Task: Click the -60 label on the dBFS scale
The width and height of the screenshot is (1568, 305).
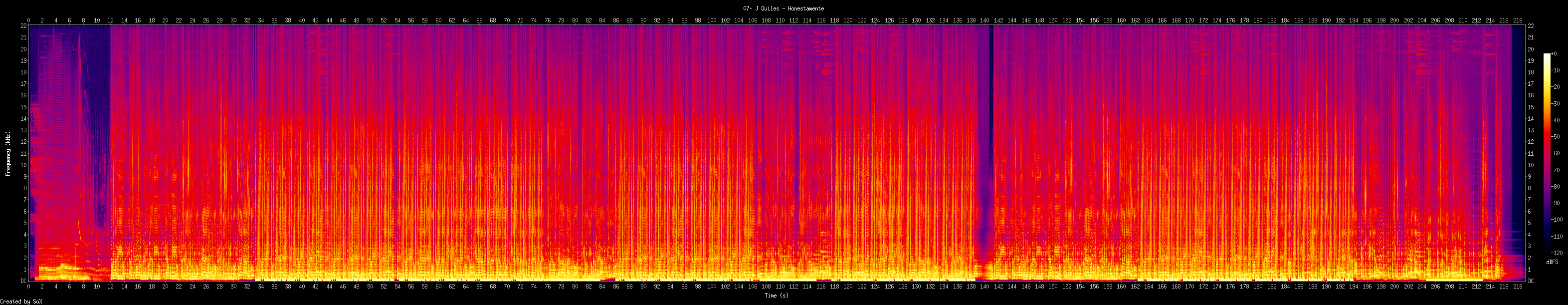Action: (x=1557, y=153)
